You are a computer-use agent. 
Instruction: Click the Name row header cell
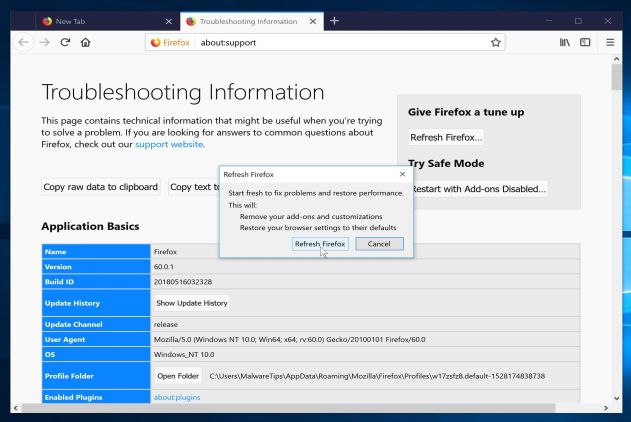(96, 251)
